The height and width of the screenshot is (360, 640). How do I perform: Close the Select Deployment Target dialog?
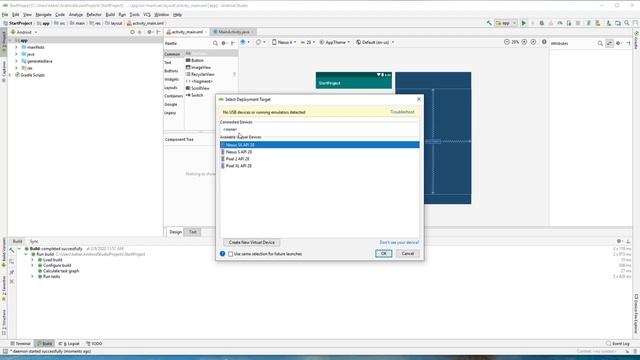coord(418,99)
